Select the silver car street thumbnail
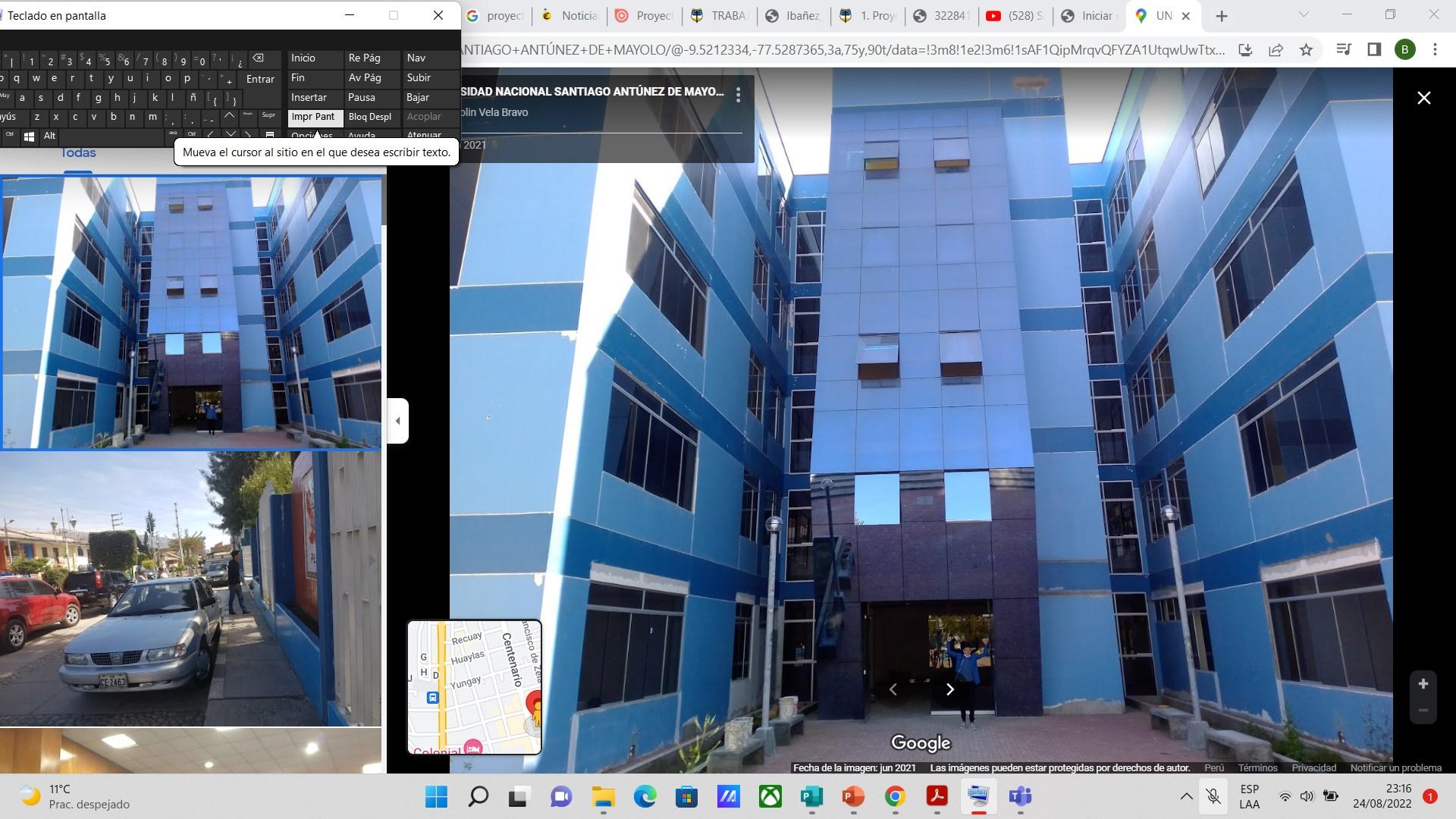Viewport: 1456px width, 819px height. pyautogui.click(x=190, y=589)
